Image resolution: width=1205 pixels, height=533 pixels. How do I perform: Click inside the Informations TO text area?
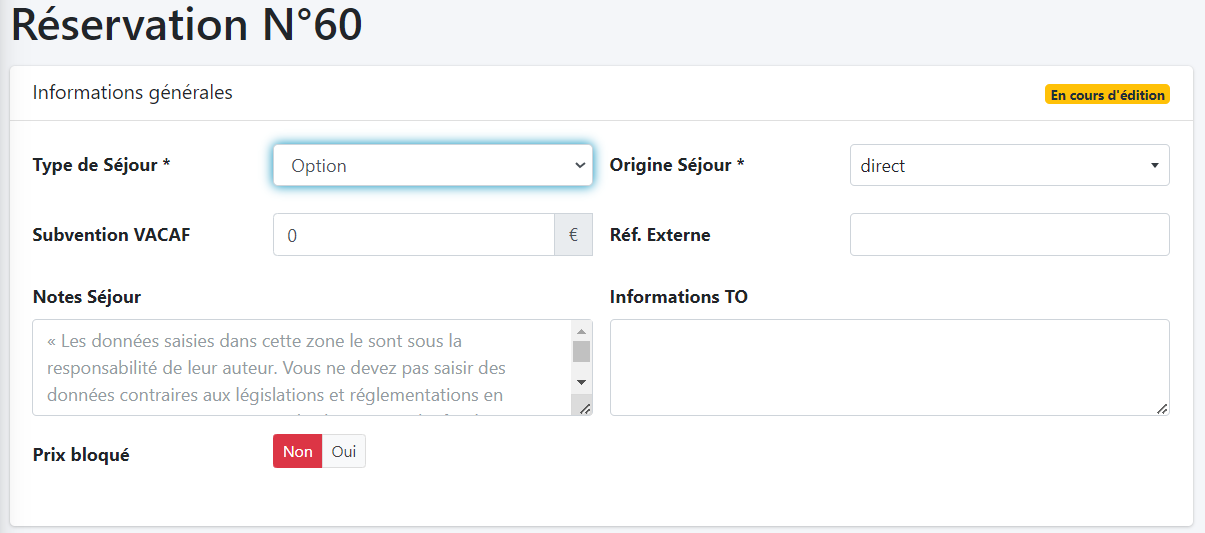tap(889, 367)
